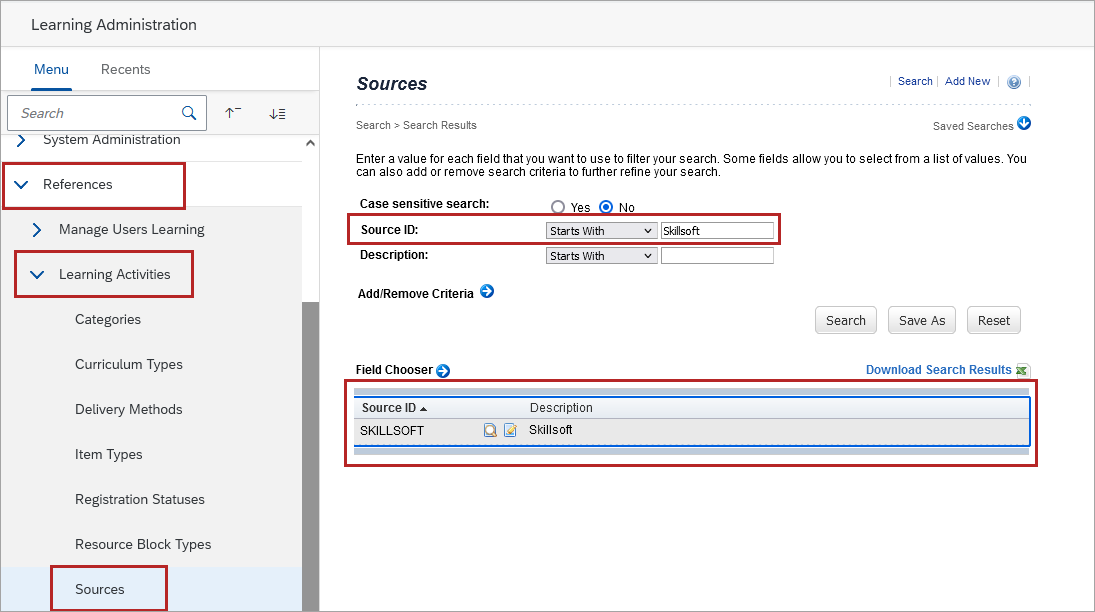1095x612 pixels.
Task: Click the Save As button
Action: (x=921, y=320)
